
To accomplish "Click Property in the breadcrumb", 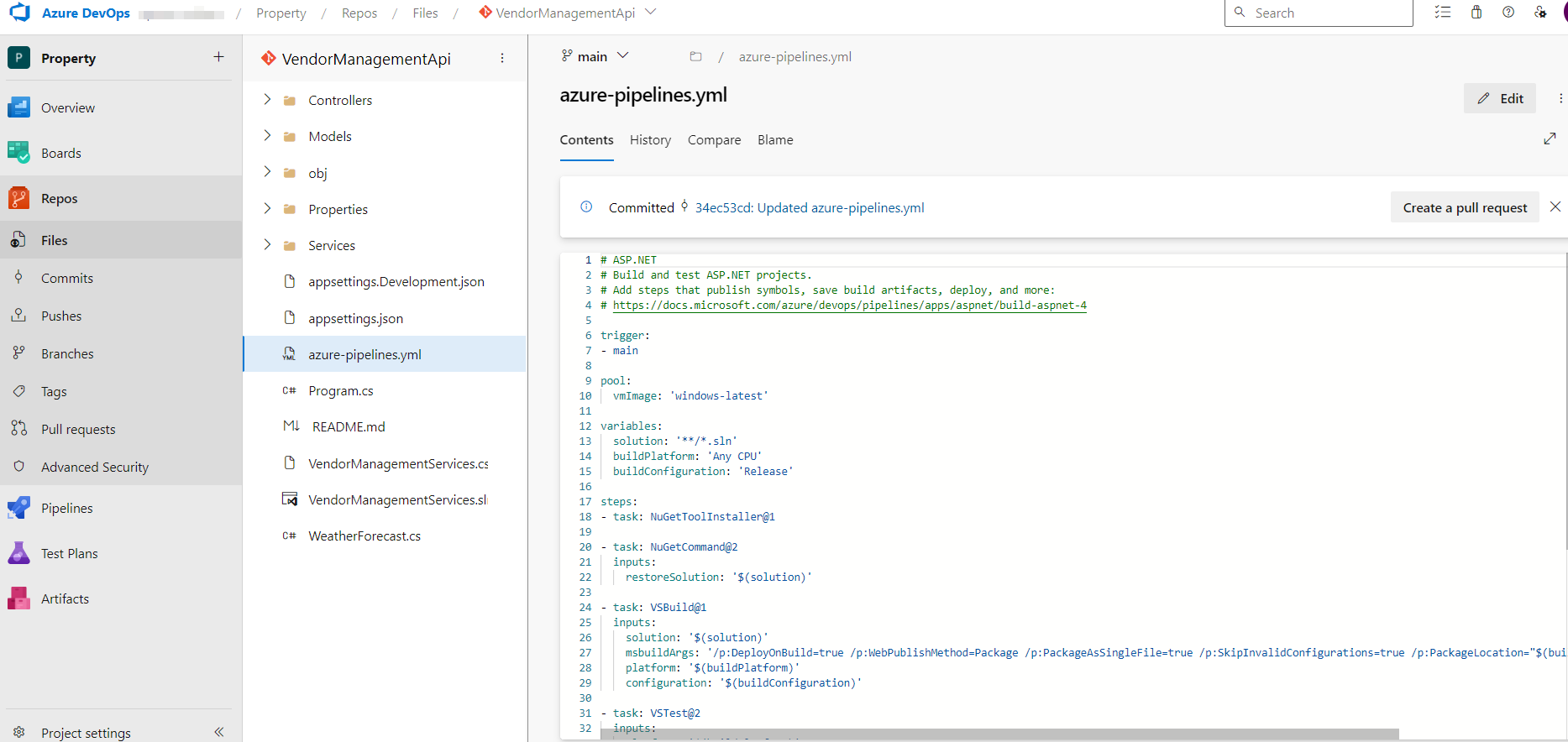I will [x=281, y=13].
